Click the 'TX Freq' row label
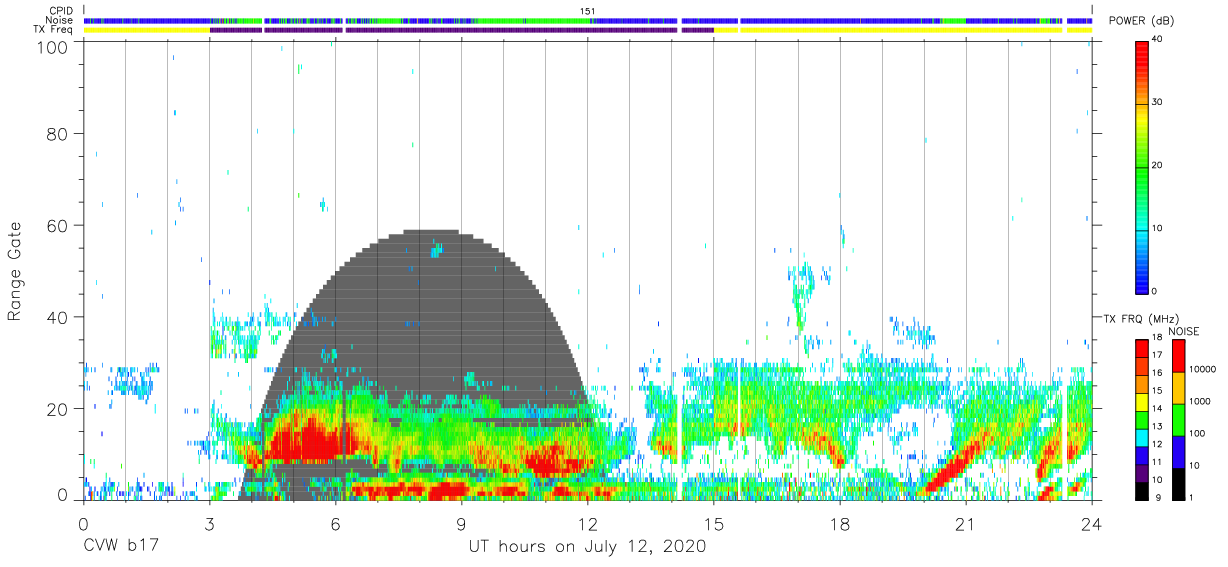 pyautogui.click(x=53, y=30)
